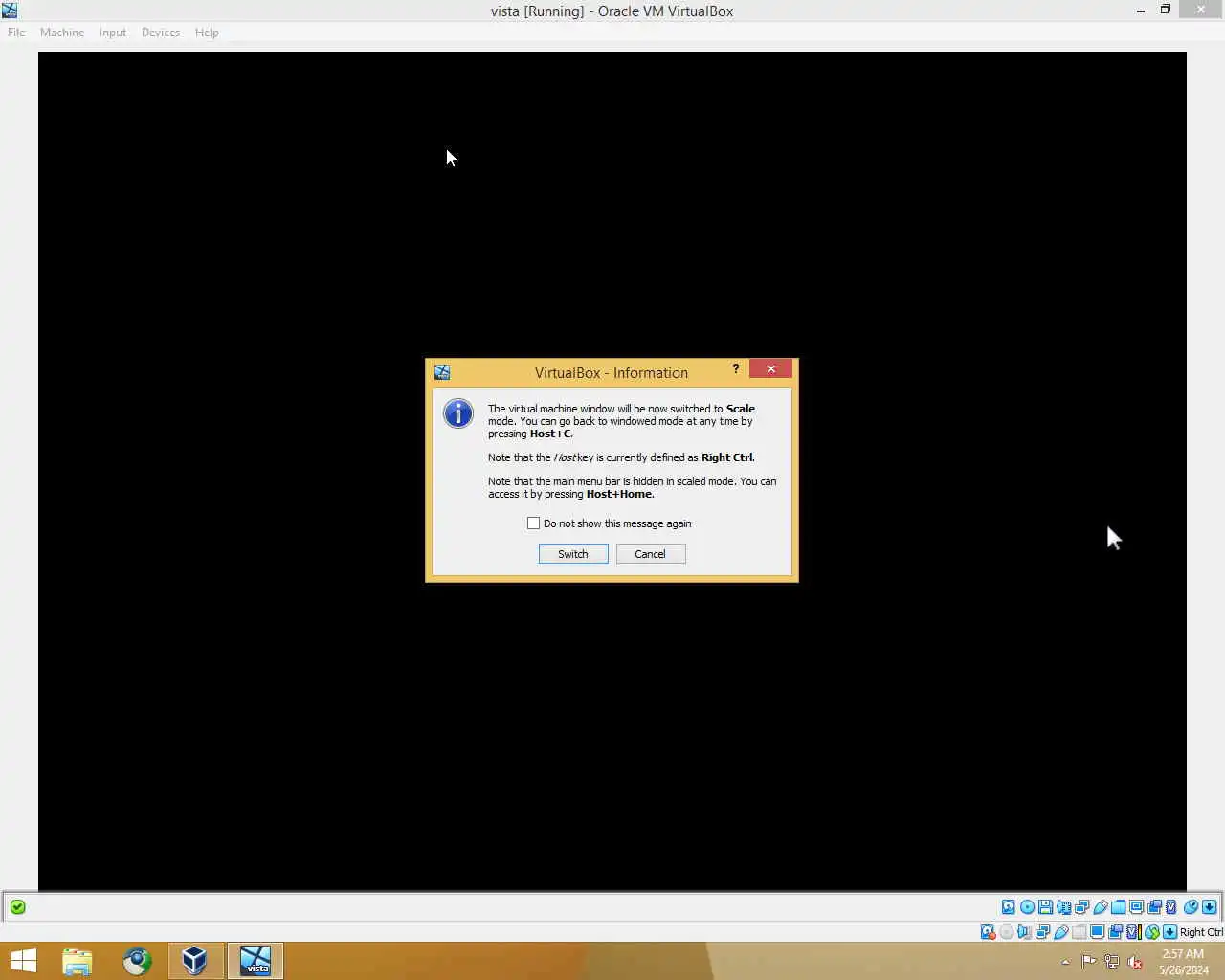Click the green checkmark status icon
The image size is (1225, 980).
[17, 907]
